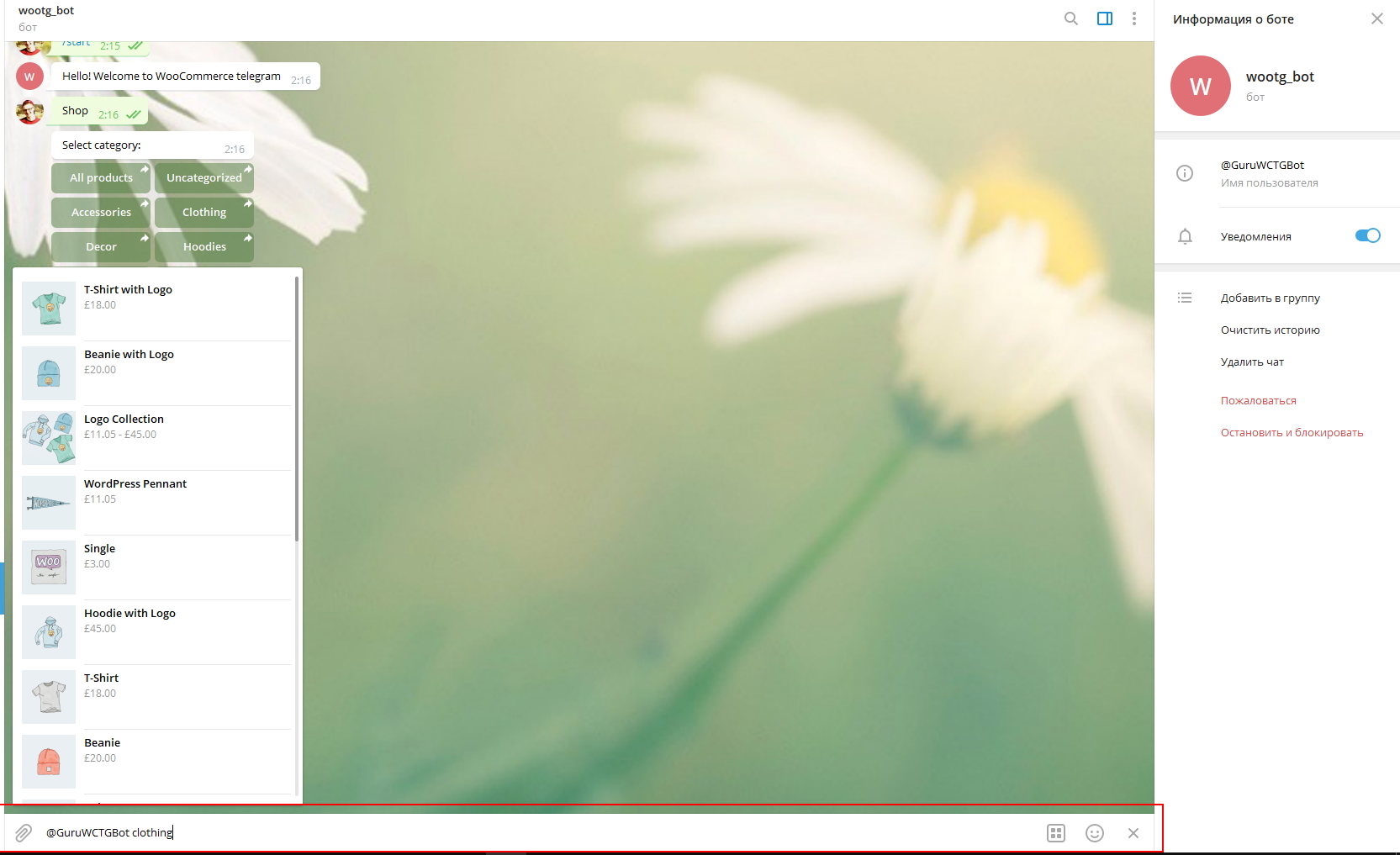1400x855 pixels.
Task: Select the WordPress Pennant thumbnail
Action: [49, 503]
